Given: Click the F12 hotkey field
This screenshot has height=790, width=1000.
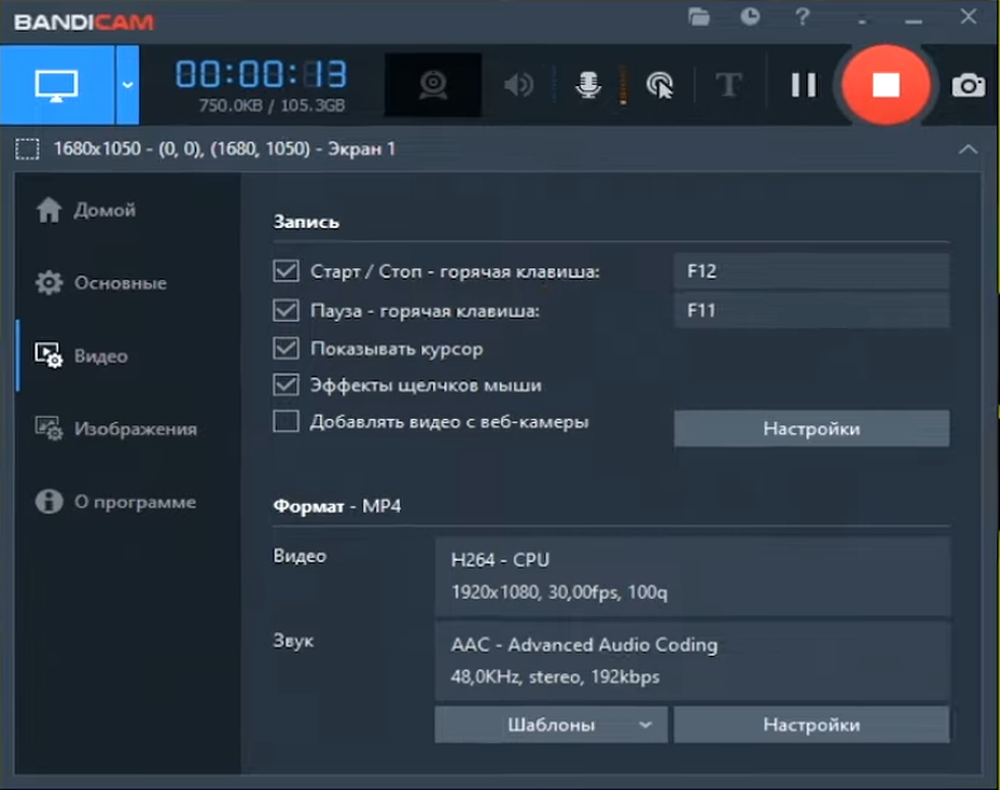Looking at the screenshot, I should [811, 271].
